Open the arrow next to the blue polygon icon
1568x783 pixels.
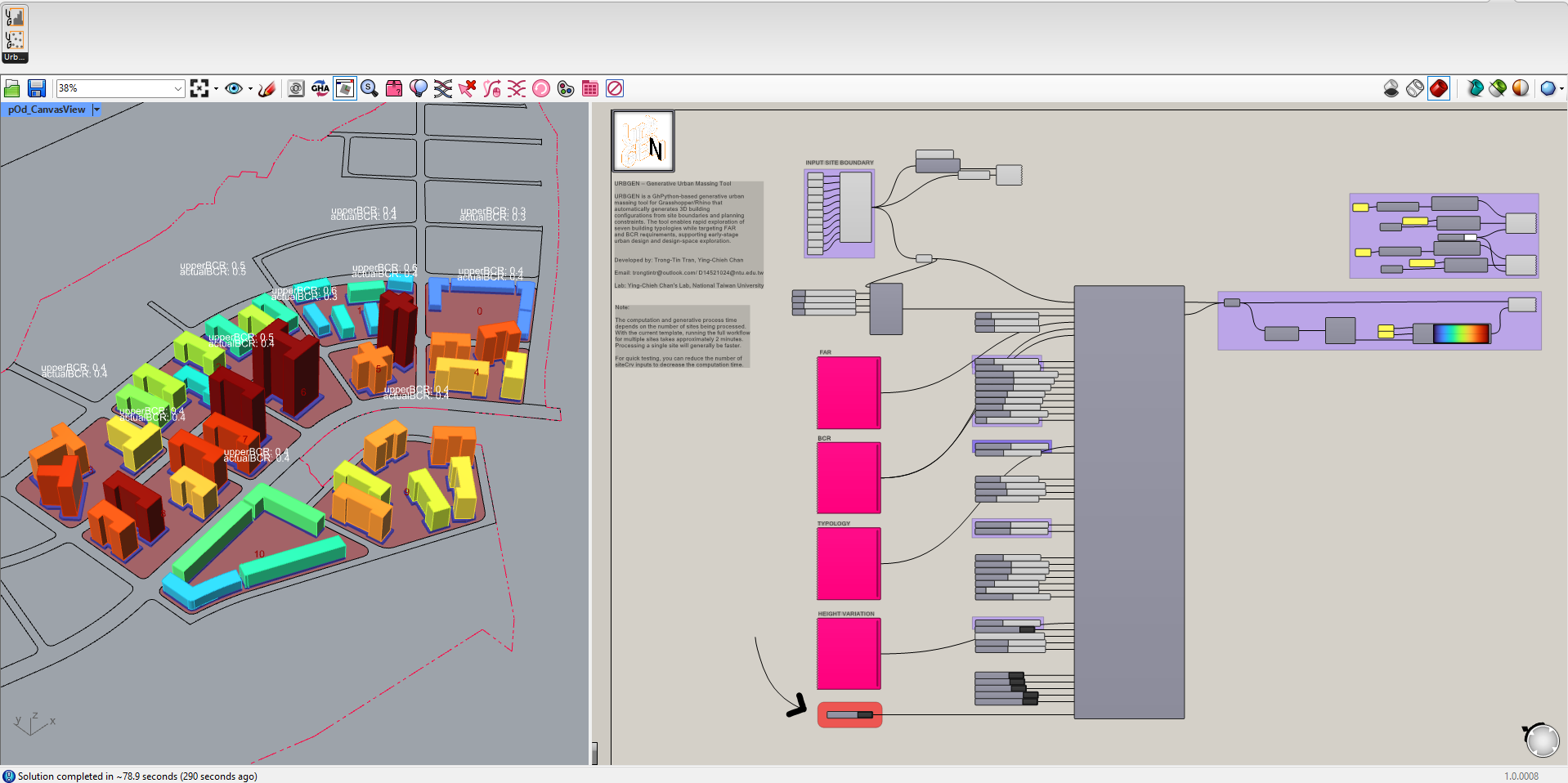coord(1561,88)
